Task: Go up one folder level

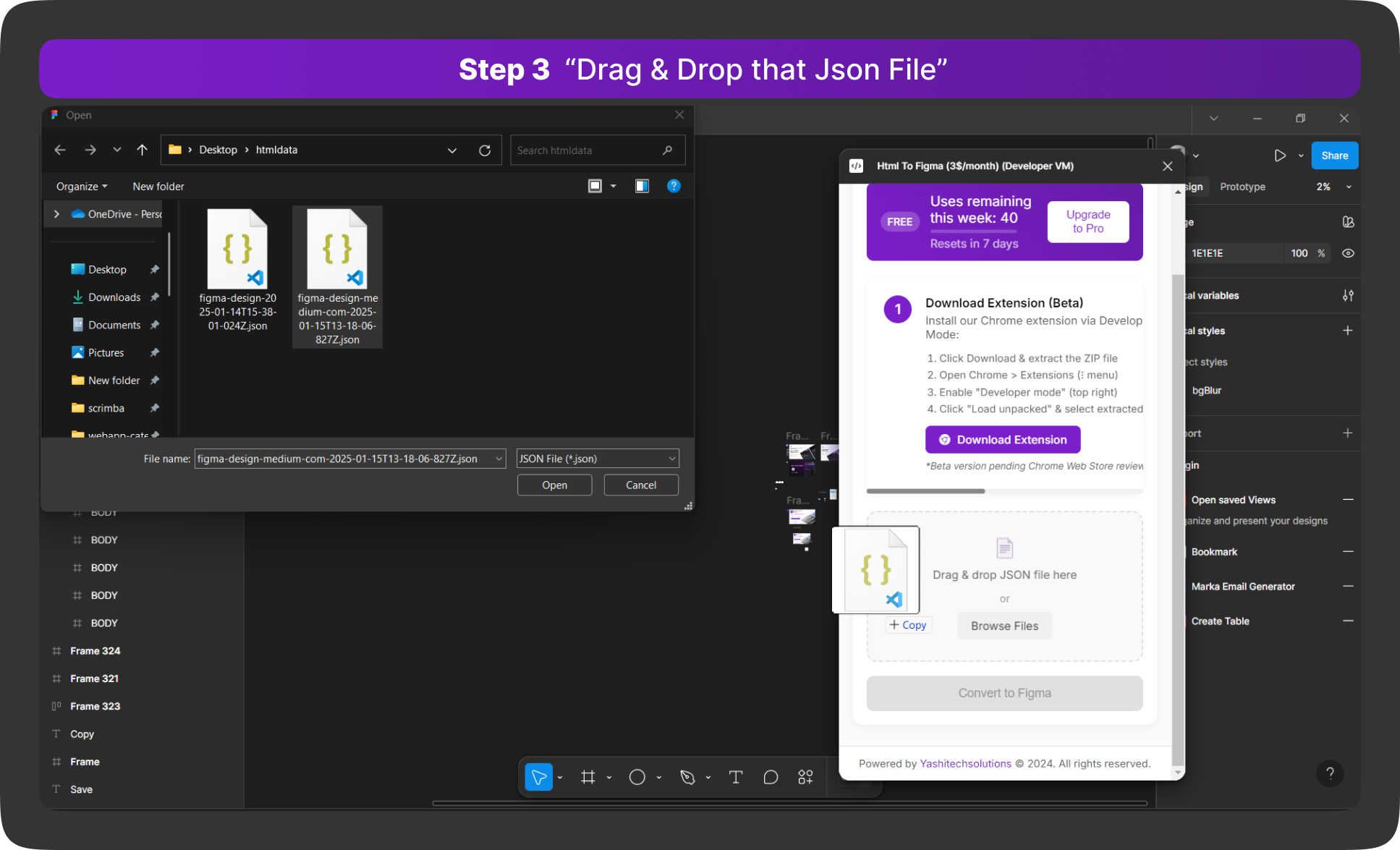Action: pos(142,150)
